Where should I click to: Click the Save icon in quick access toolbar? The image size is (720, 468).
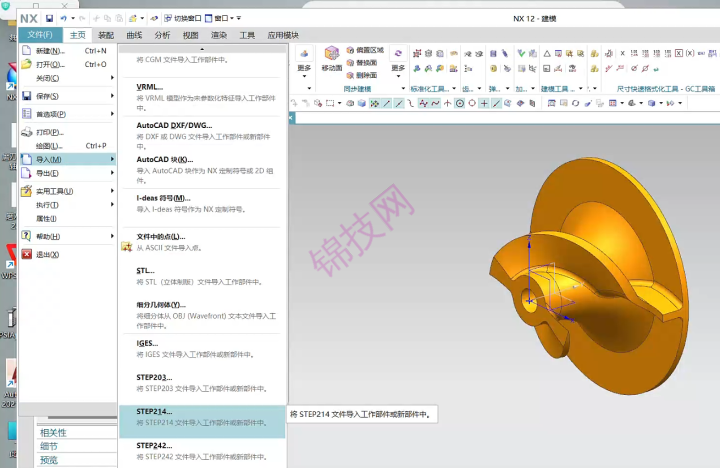point(49,18)
